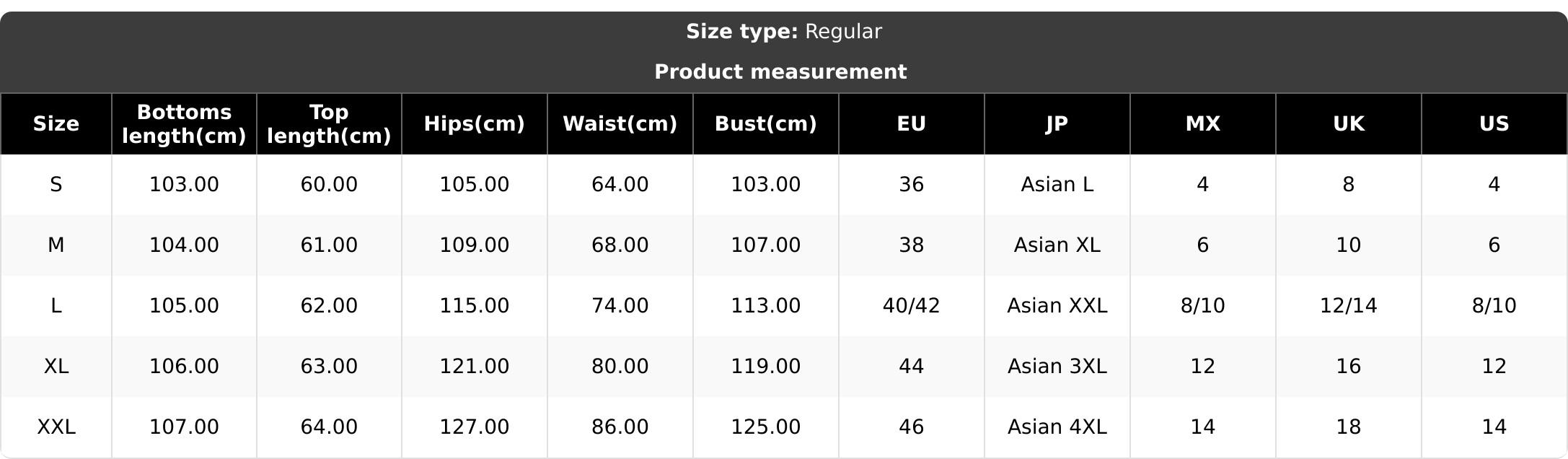Select the Waist(cm) column header
The width and height of the screenshot is (1568, 459).
coord(620,124)
